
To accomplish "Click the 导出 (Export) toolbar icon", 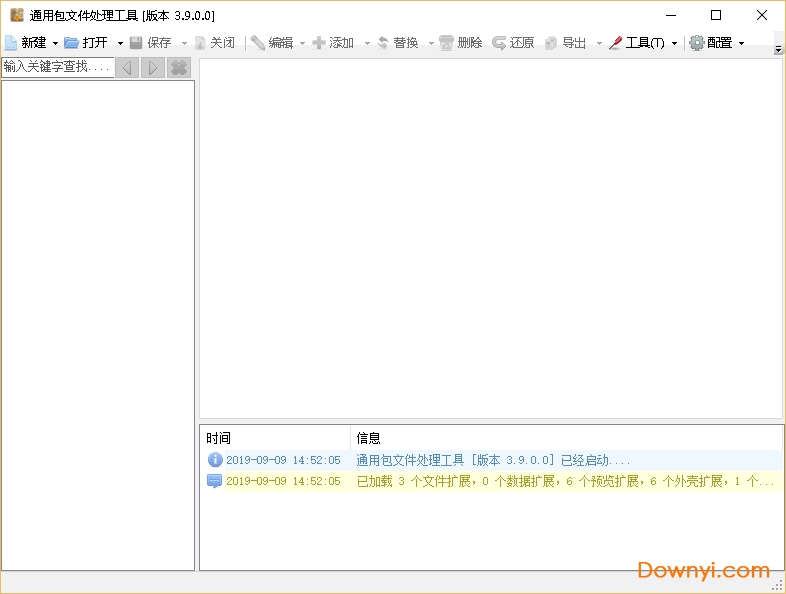I will tap(551, 43).
